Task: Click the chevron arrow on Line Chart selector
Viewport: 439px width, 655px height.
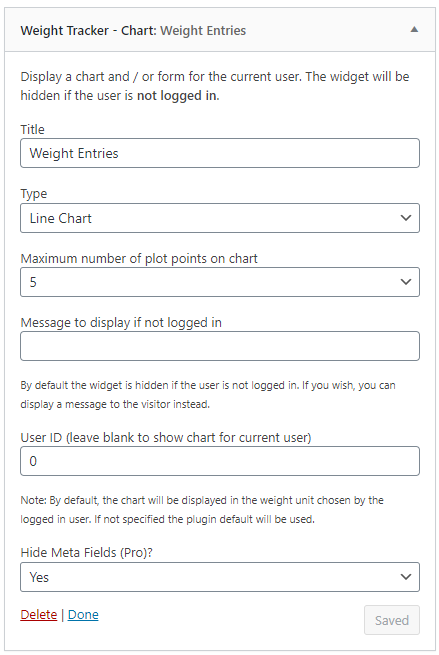Action: [x=406, y=218]
